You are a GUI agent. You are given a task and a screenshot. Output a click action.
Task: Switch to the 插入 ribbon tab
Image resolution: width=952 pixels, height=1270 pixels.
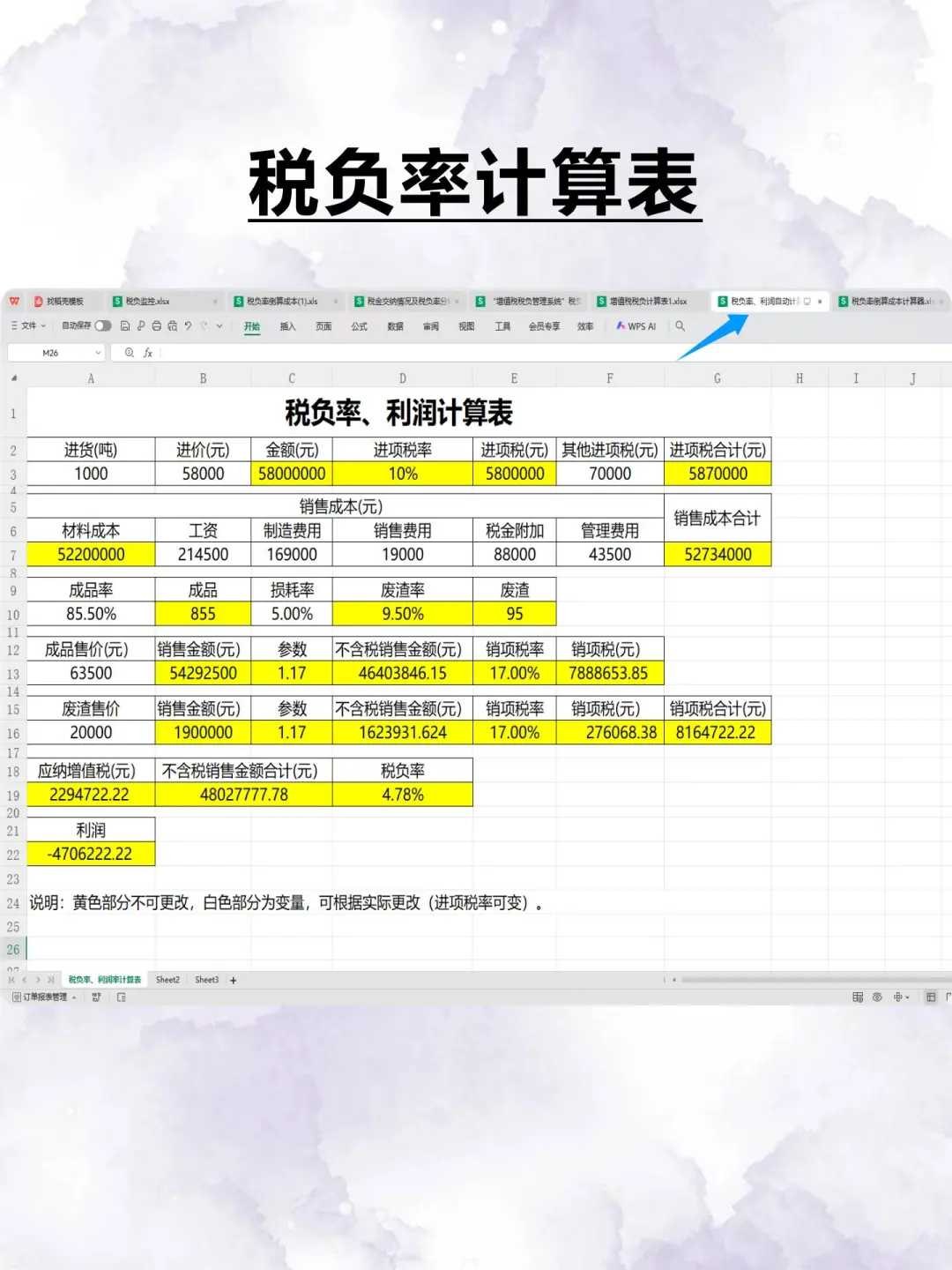[x=288, y=326]
